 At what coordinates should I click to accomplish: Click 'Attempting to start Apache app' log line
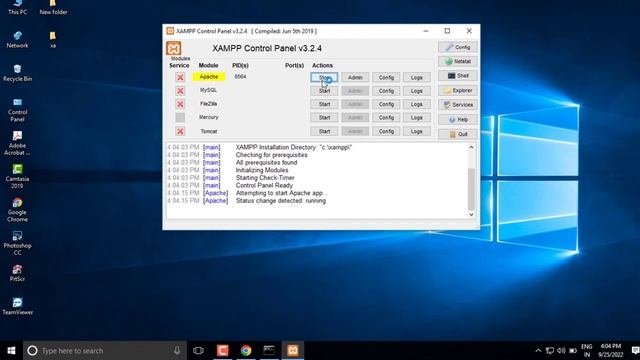(282, 193)
